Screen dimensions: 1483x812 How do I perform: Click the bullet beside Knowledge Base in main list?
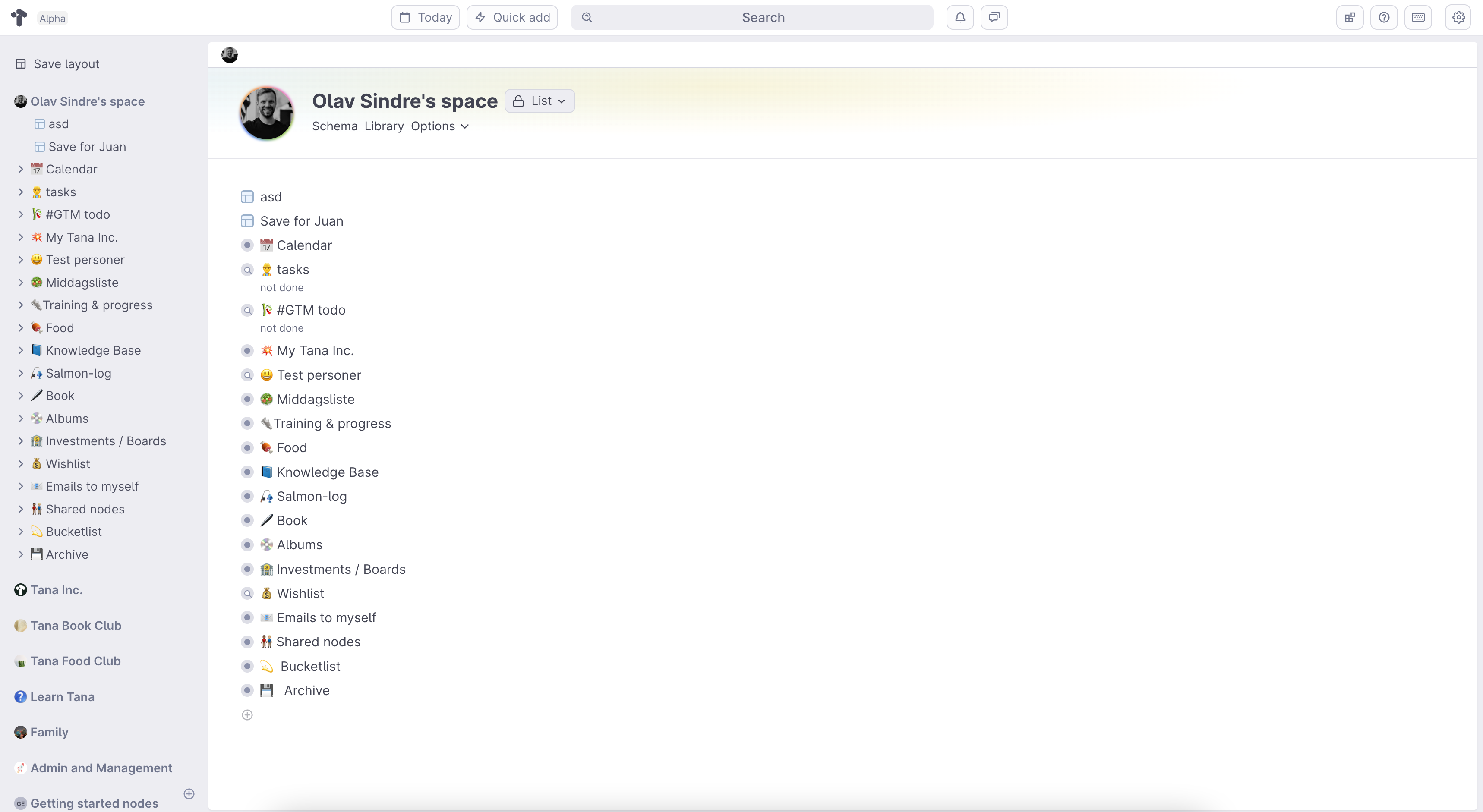point(247,472)
